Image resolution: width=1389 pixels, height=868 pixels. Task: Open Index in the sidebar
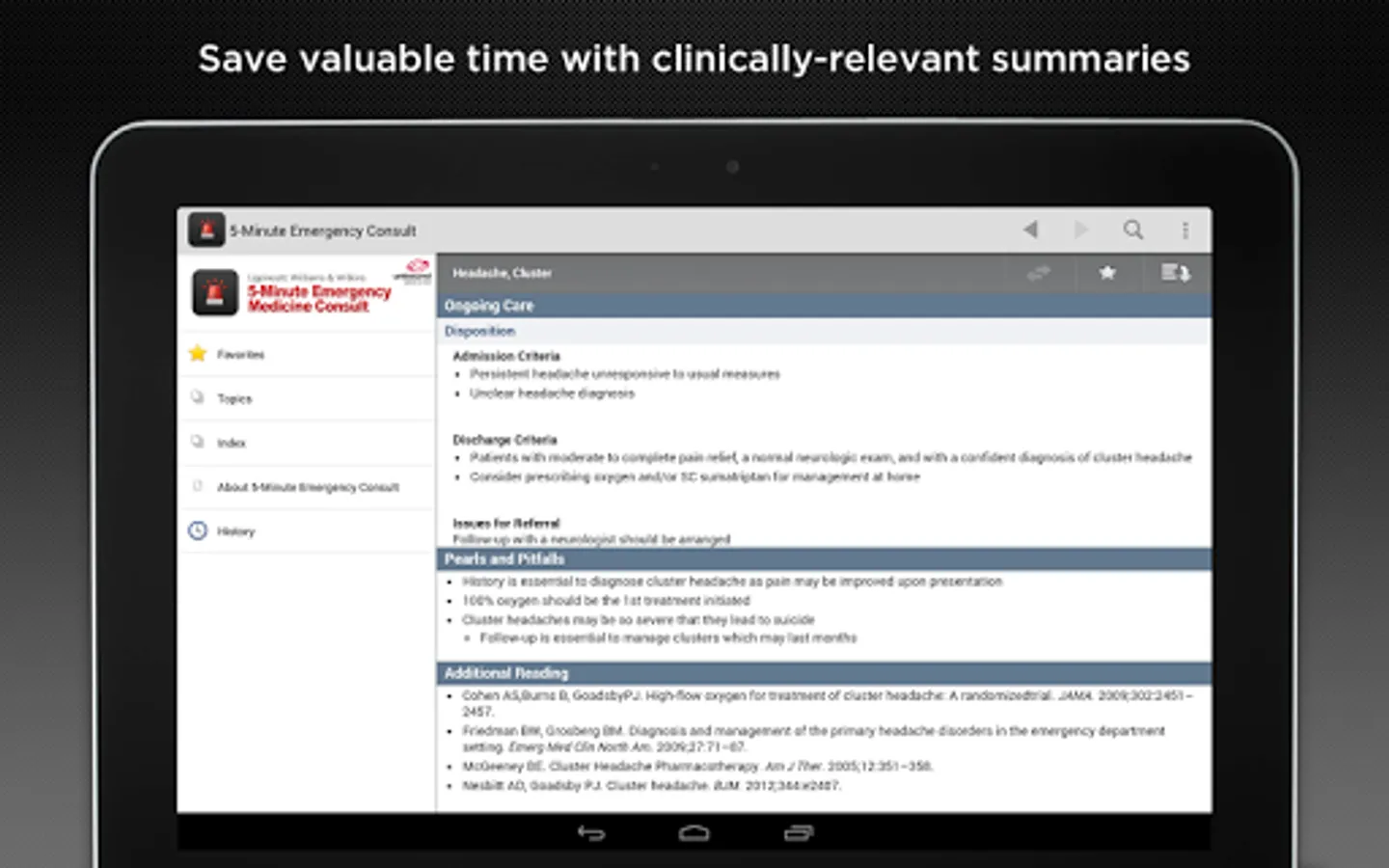point(307,443)
